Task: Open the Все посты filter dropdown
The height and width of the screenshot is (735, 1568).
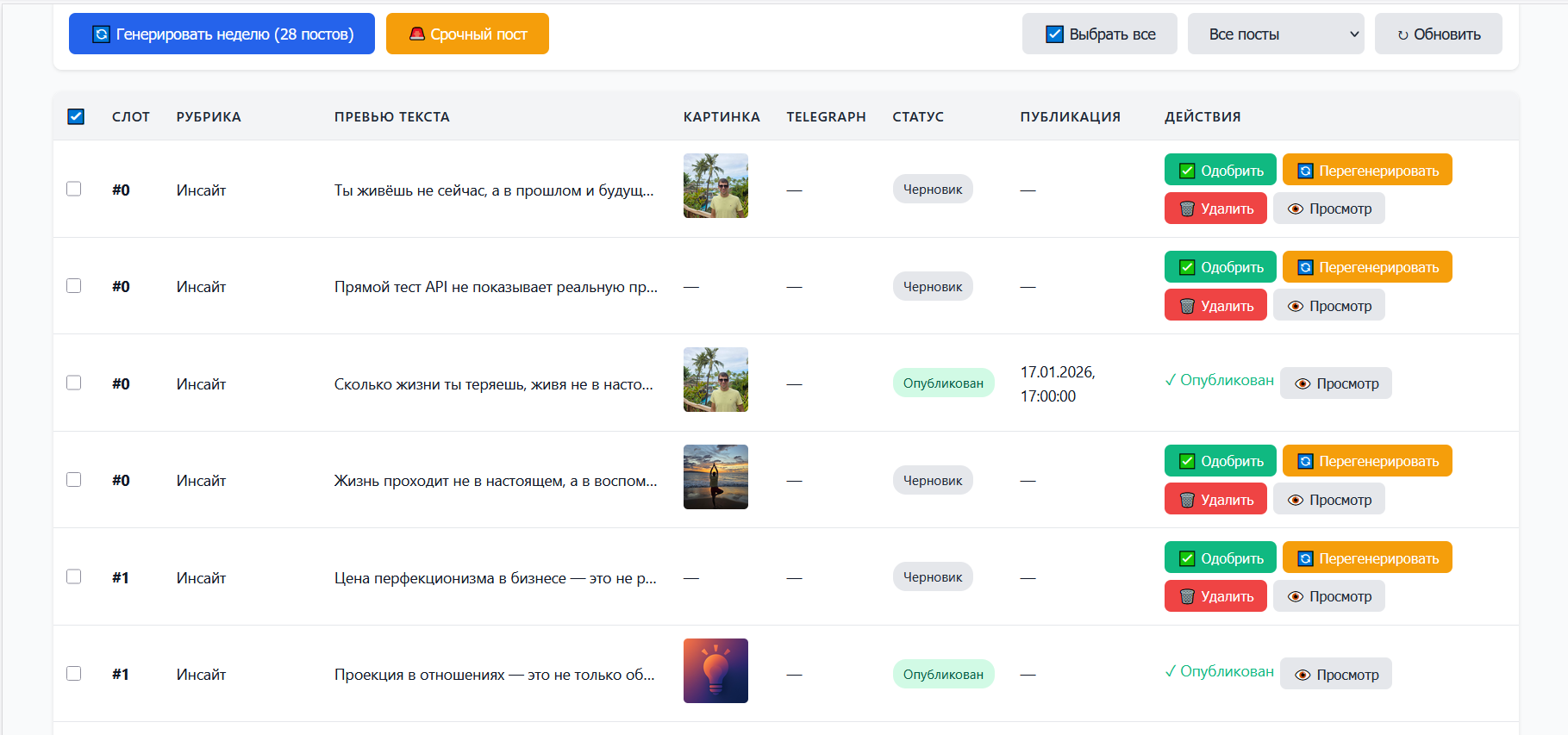Action: click(x=1275, y=34)
